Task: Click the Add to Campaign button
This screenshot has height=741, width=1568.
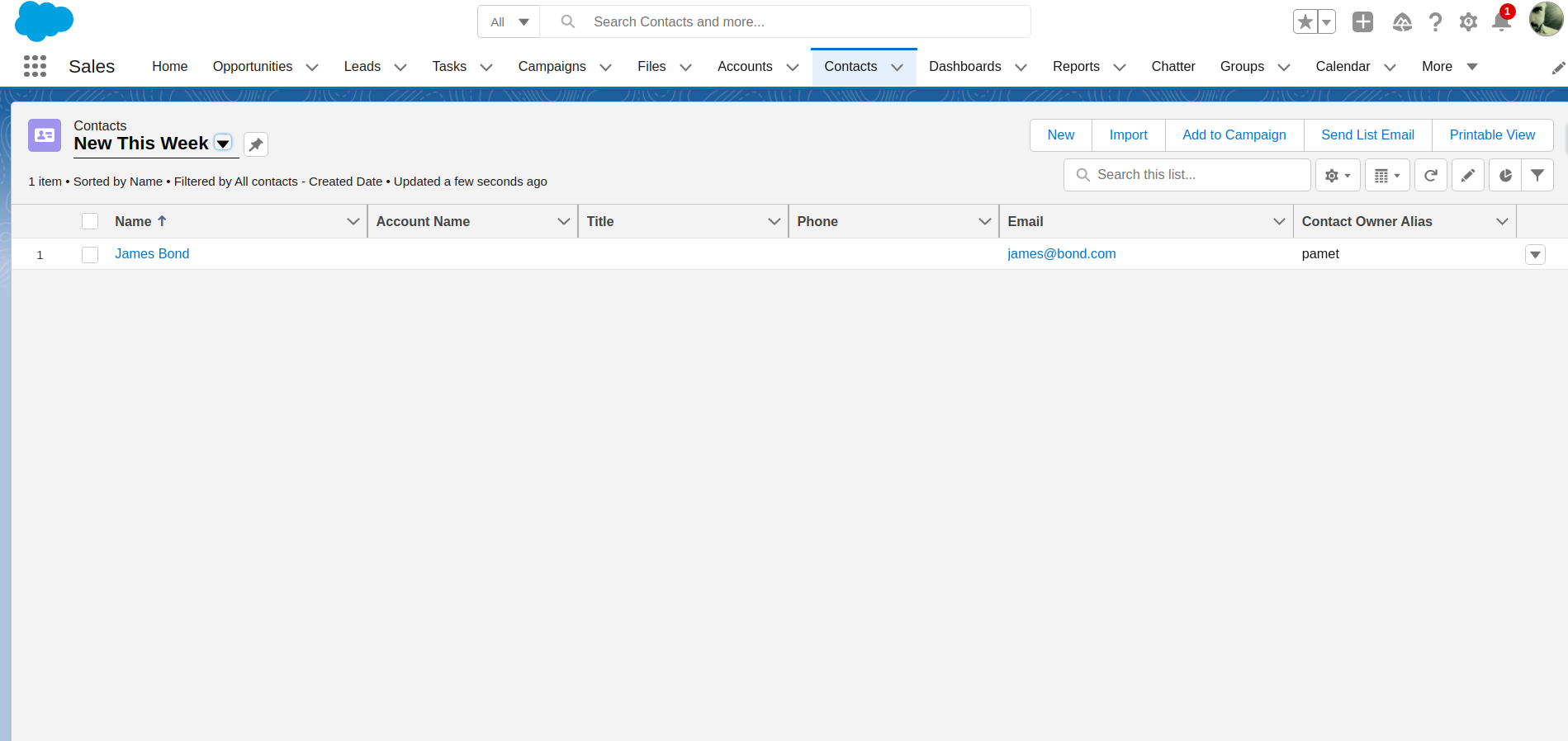Action: tap(1234, 135)
